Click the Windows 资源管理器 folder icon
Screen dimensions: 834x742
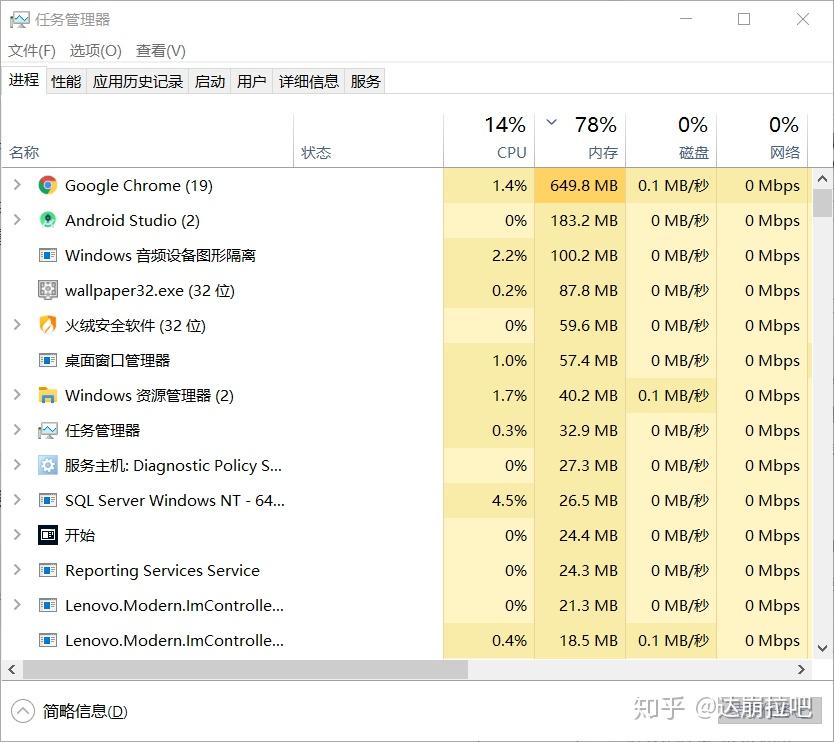(47, 395)
